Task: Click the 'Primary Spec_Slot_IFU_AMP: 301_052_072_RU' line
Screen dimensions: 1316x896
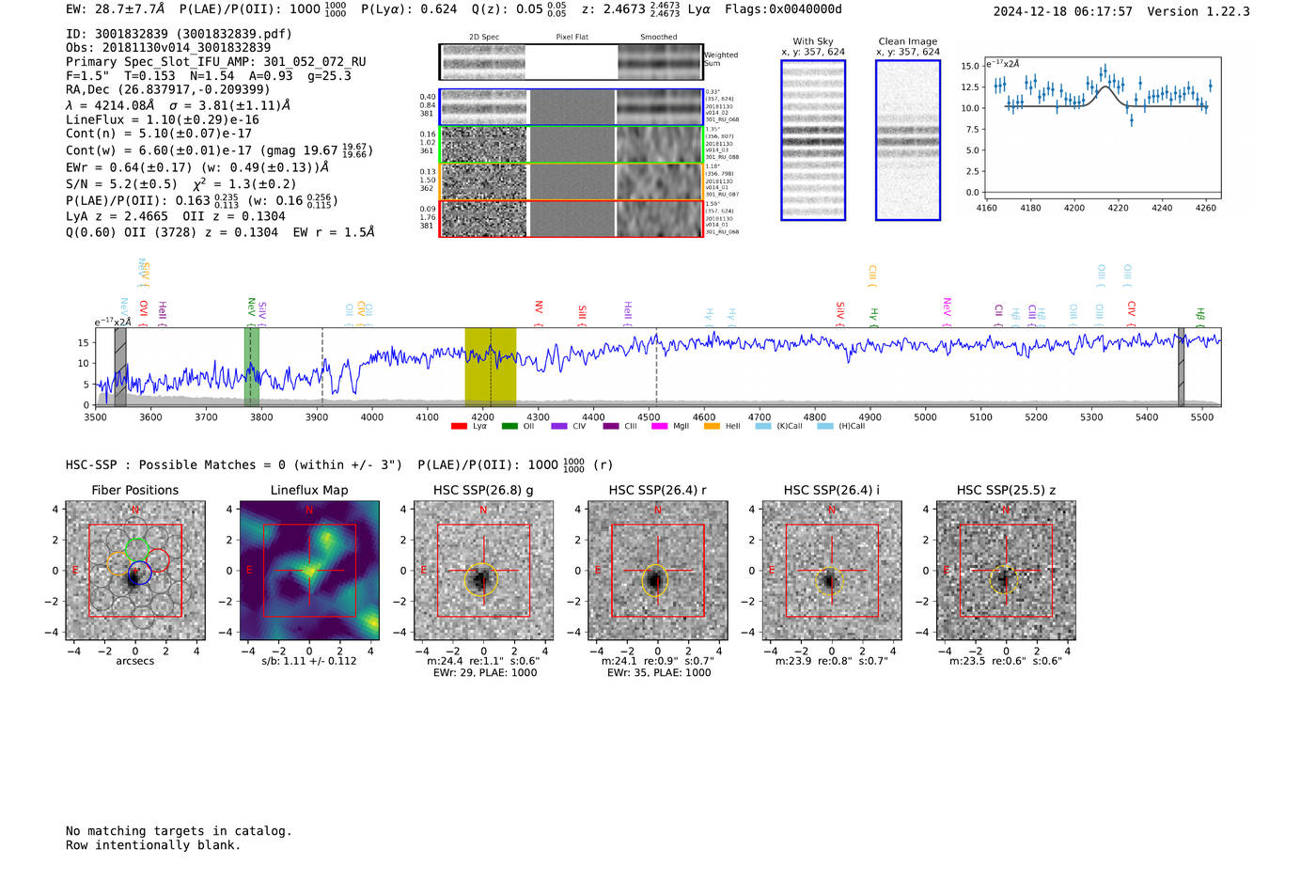Action: 216,62
